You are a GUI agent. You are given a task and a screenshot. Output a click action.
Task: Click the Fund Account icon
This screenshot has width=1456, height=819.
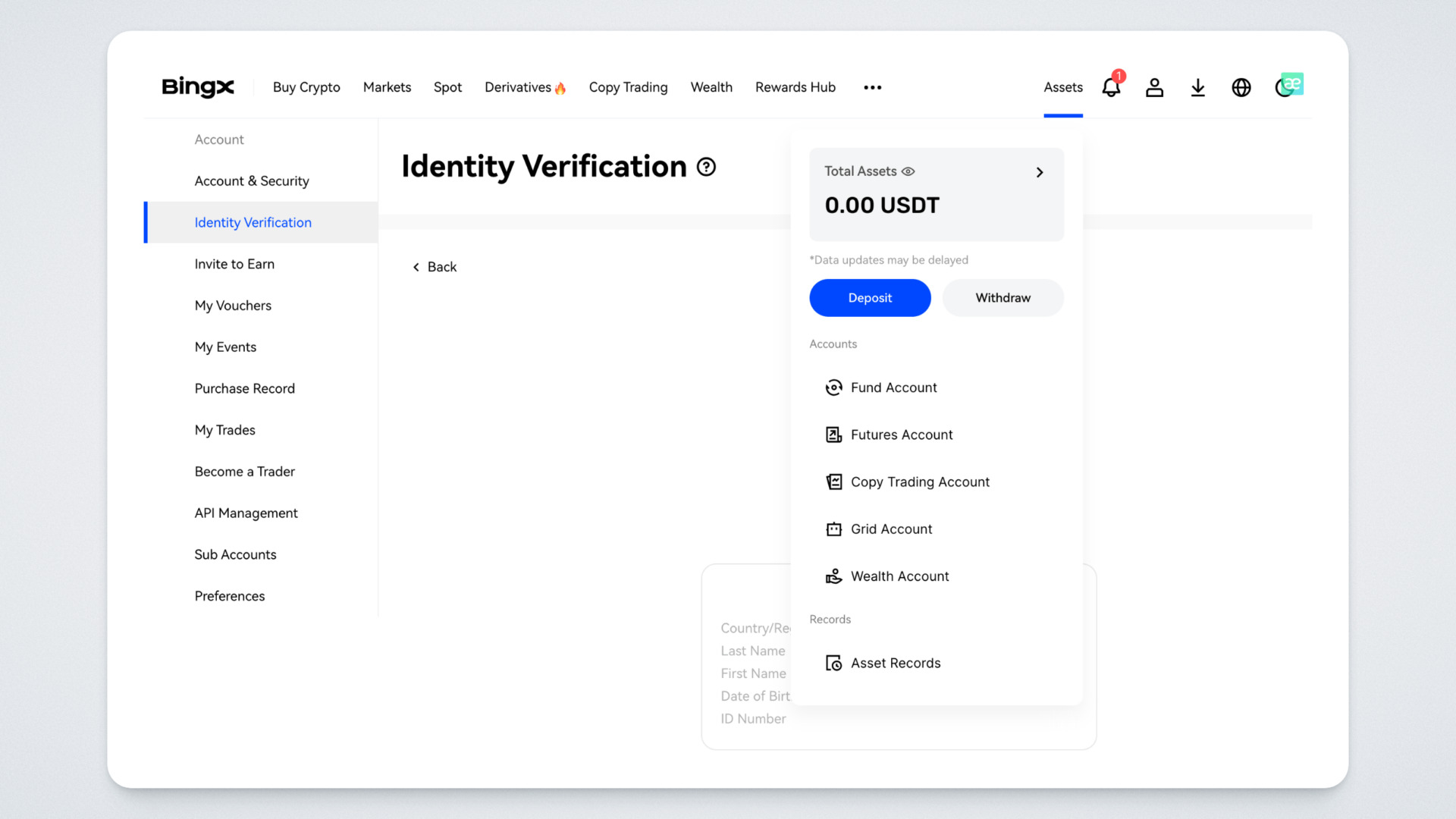(x=833, y=388)
